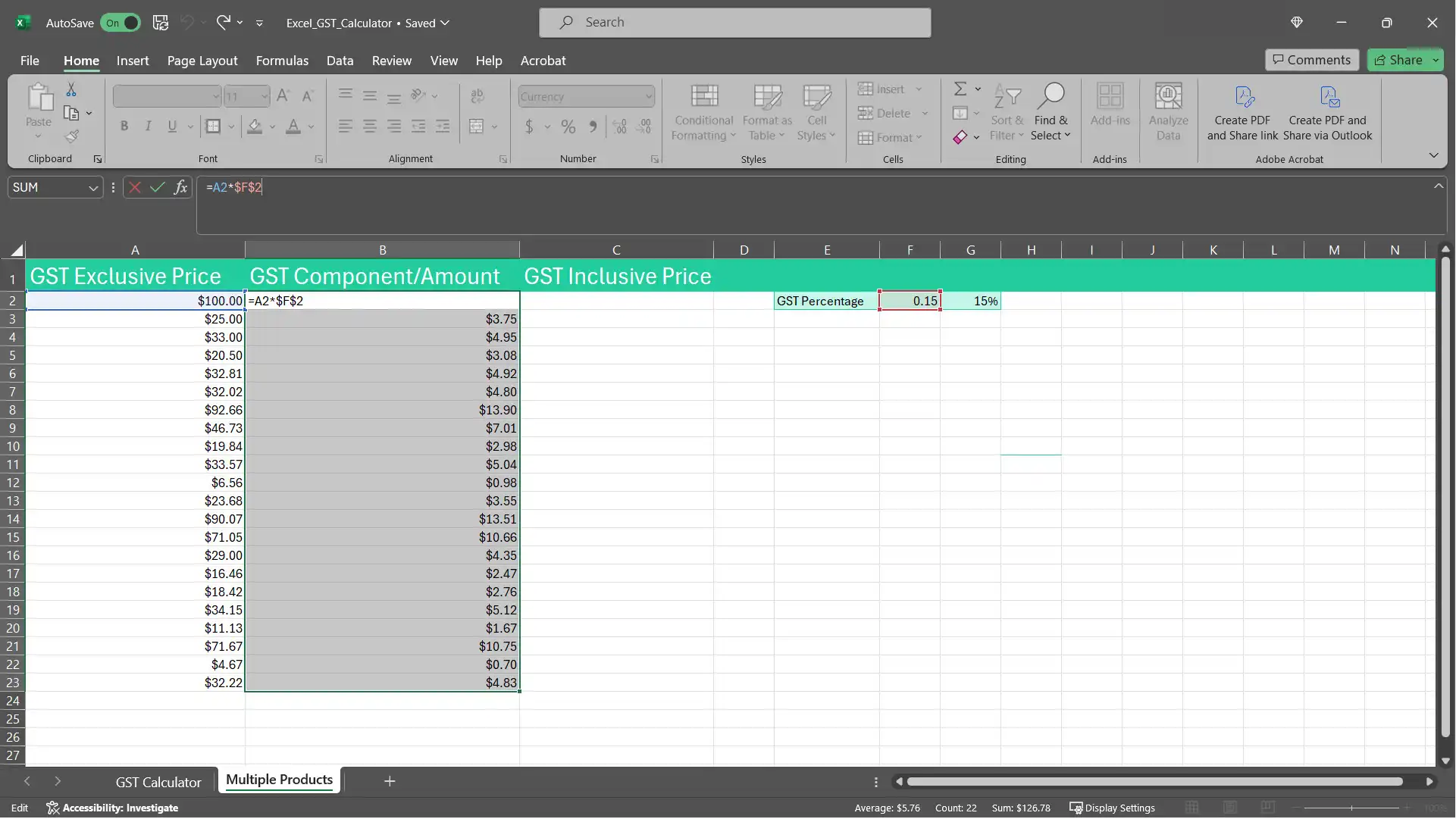Expand the file name Saved dropdown

(445, 23)
